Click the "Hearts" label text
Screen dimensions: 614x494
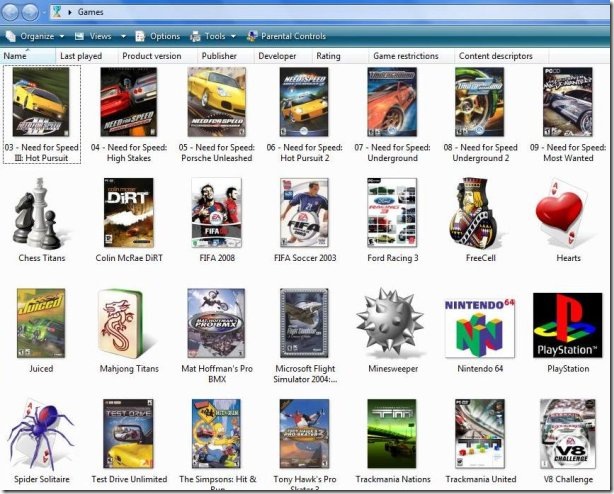pyautogui.click(x=569, y=258)
